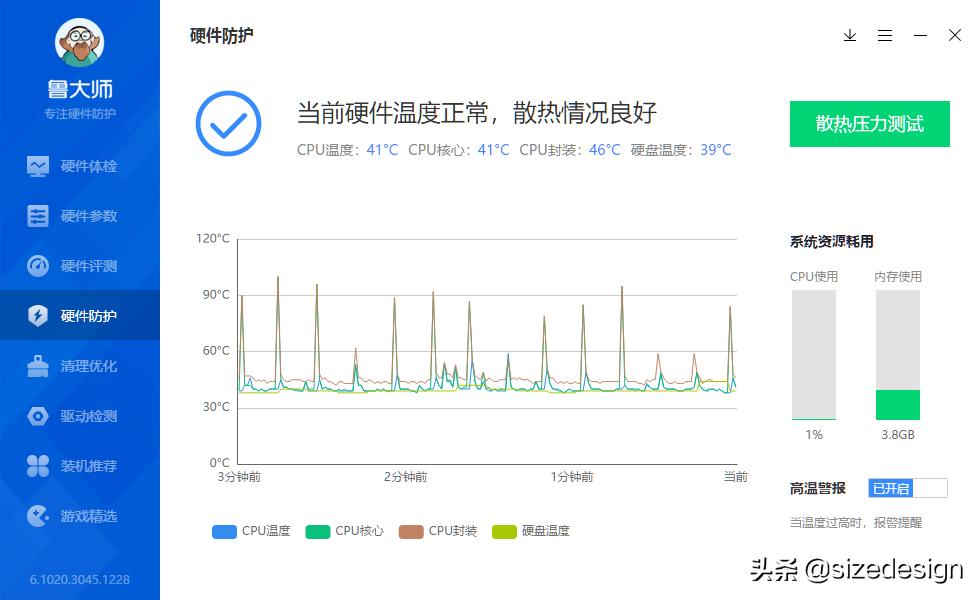The height and width of the screenshot is (600, 980).
Task: Open the hamburger menu at top right
Action: (884, 35)
